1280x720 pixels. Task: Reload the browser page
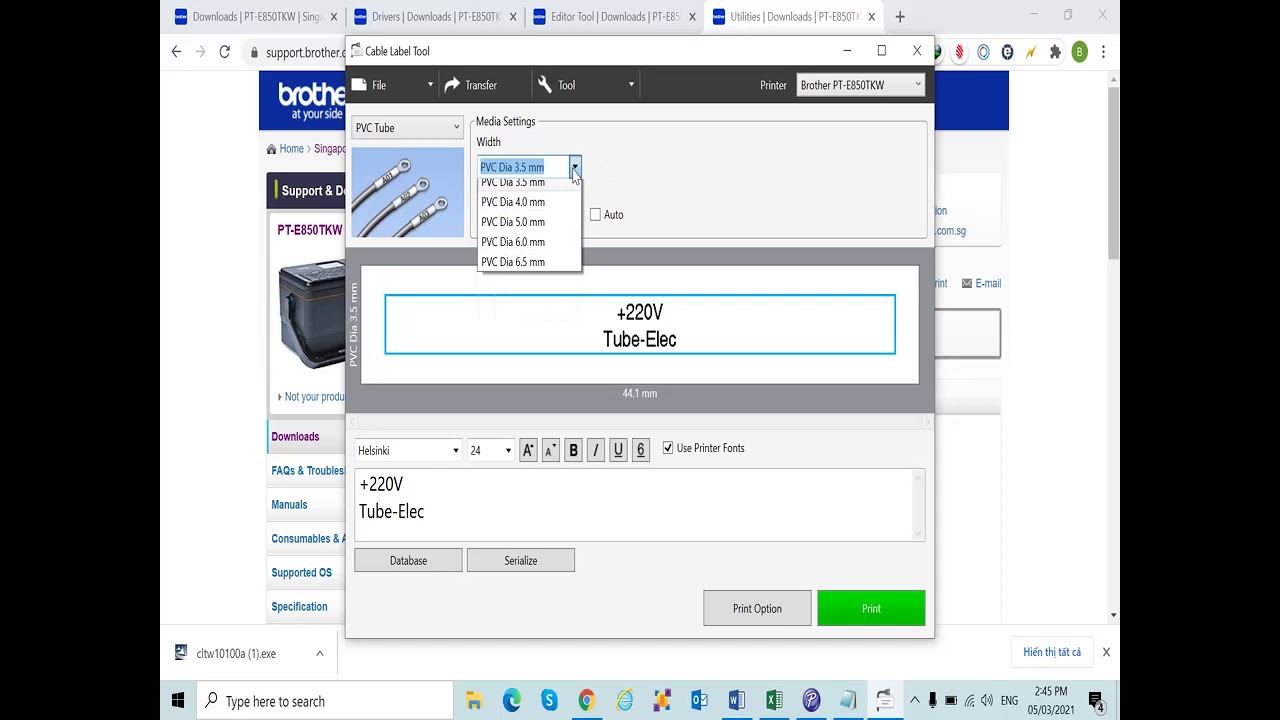coord(225,52)
